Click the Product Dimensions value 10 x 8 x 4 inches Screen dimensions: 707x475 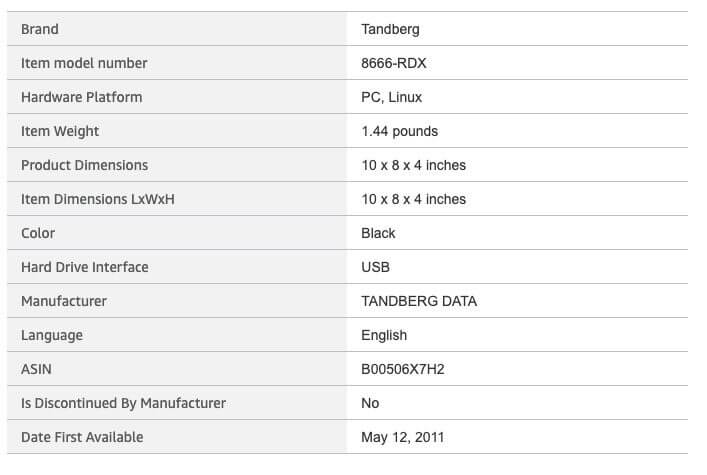[x=413, y=165]
